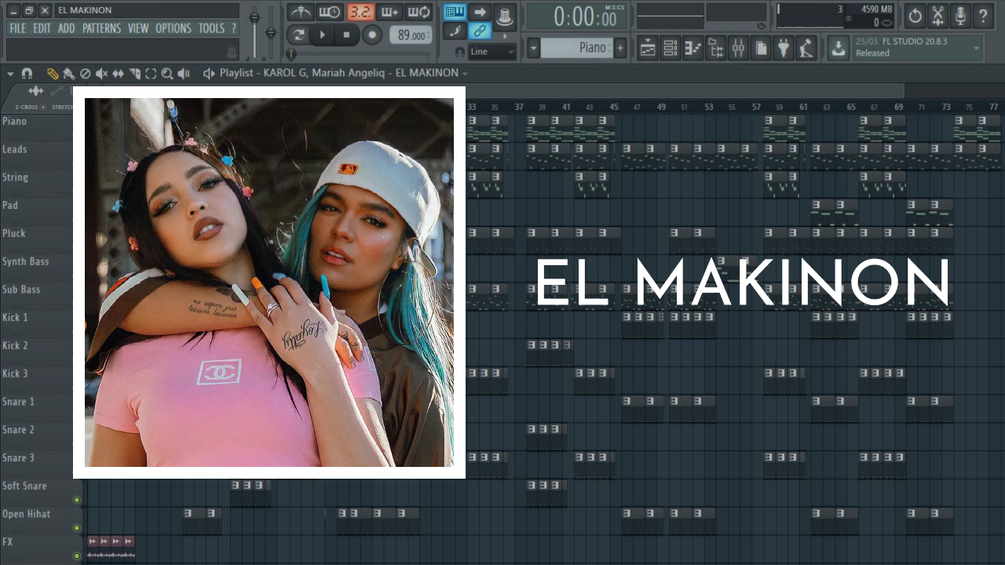Open the EDIT menu
Viewport: 1005px width, 565px height.
(42, 28)
